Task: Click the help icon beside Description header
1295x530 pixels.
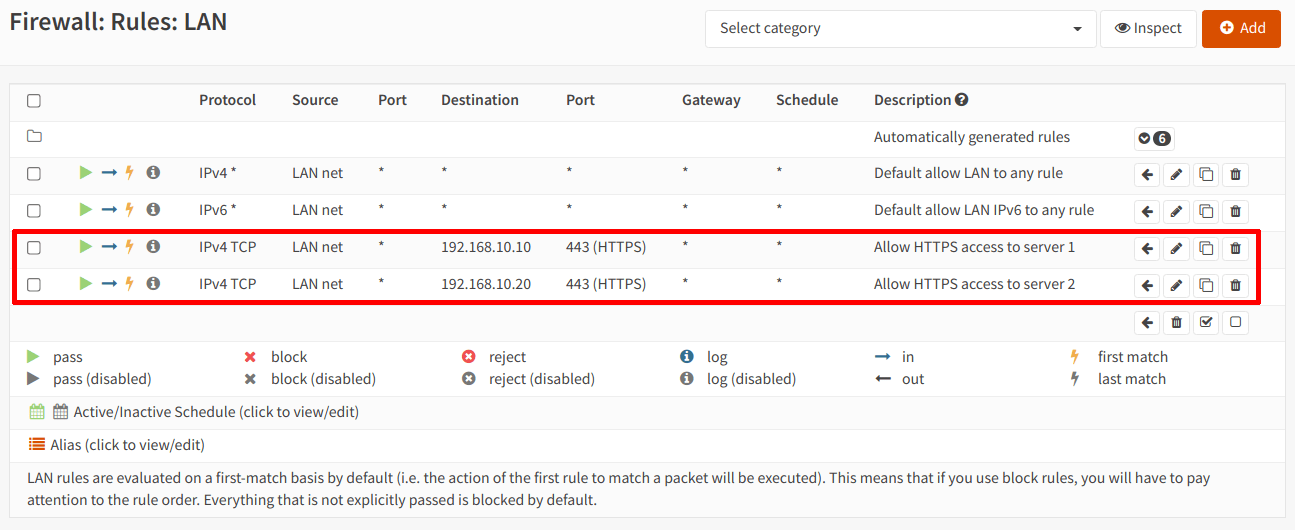Action: 962,100
